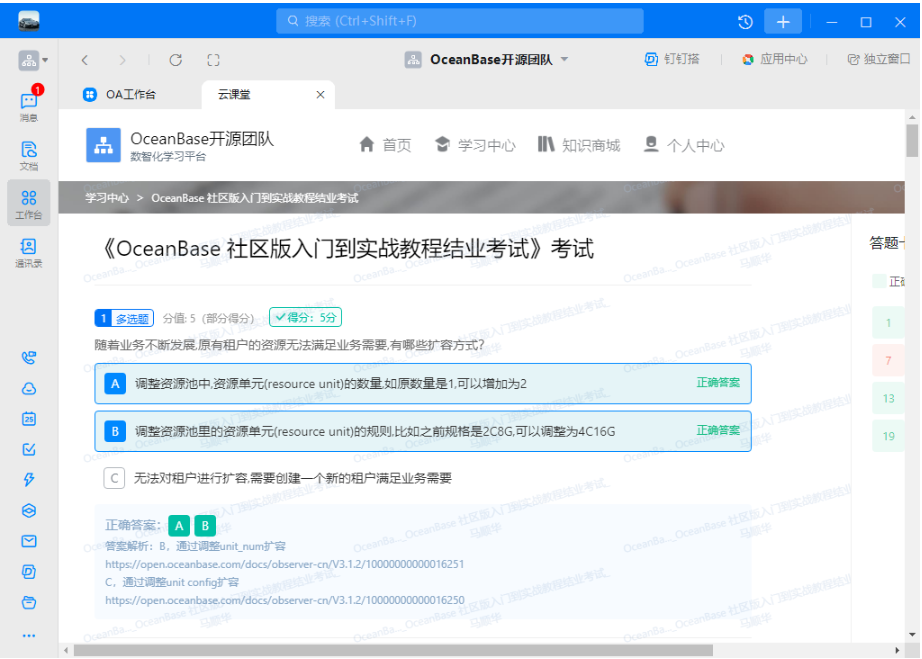Viewport: 922px width, 659px height.
Task: Expand the OceanBase开源团队 title dropdown arrow
Action: pos(564,59)
